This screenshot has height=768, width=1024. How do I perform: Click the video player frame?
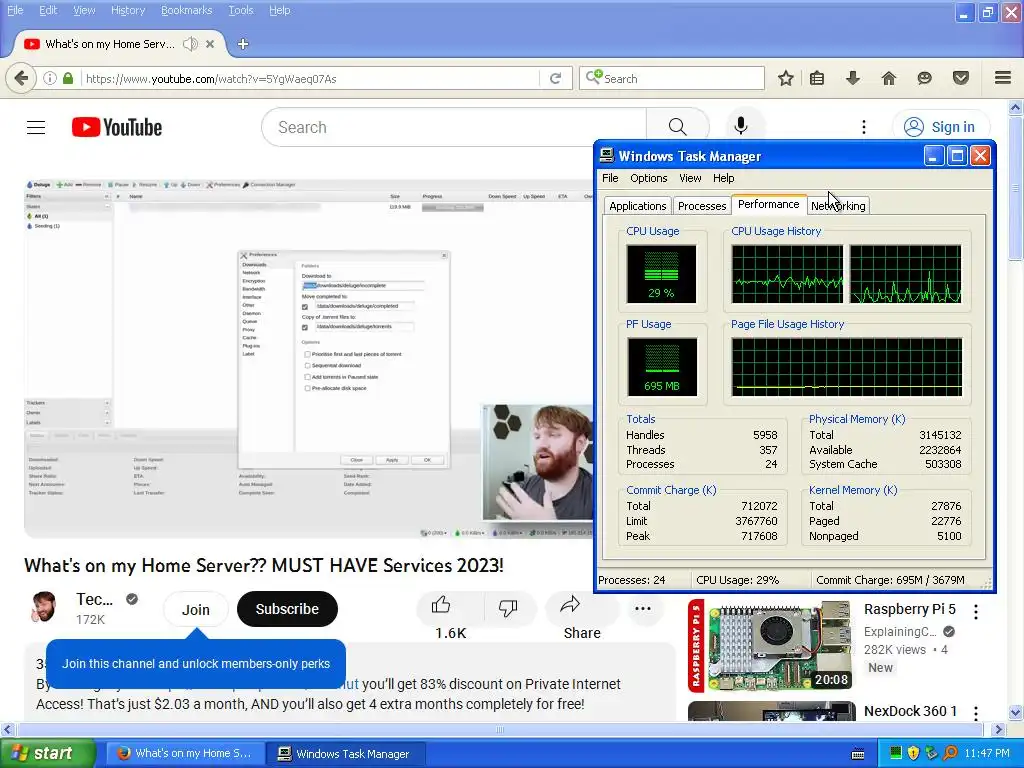coord(309,358)
